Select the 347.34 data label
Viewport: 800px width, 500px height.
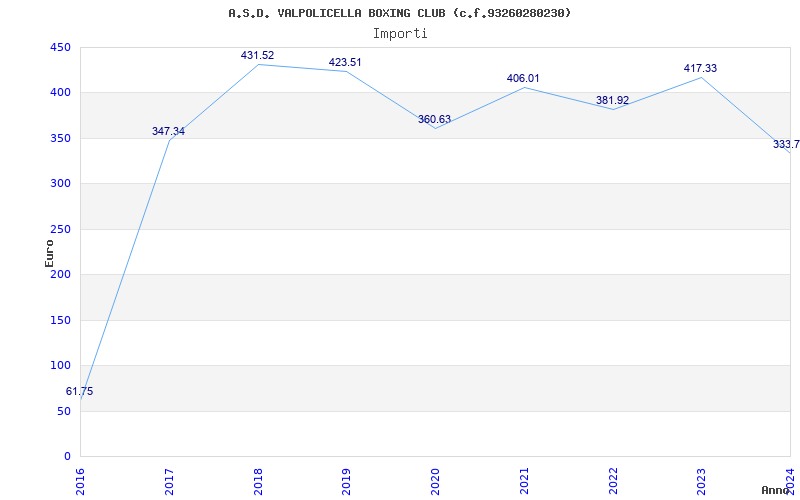[168, 131]
